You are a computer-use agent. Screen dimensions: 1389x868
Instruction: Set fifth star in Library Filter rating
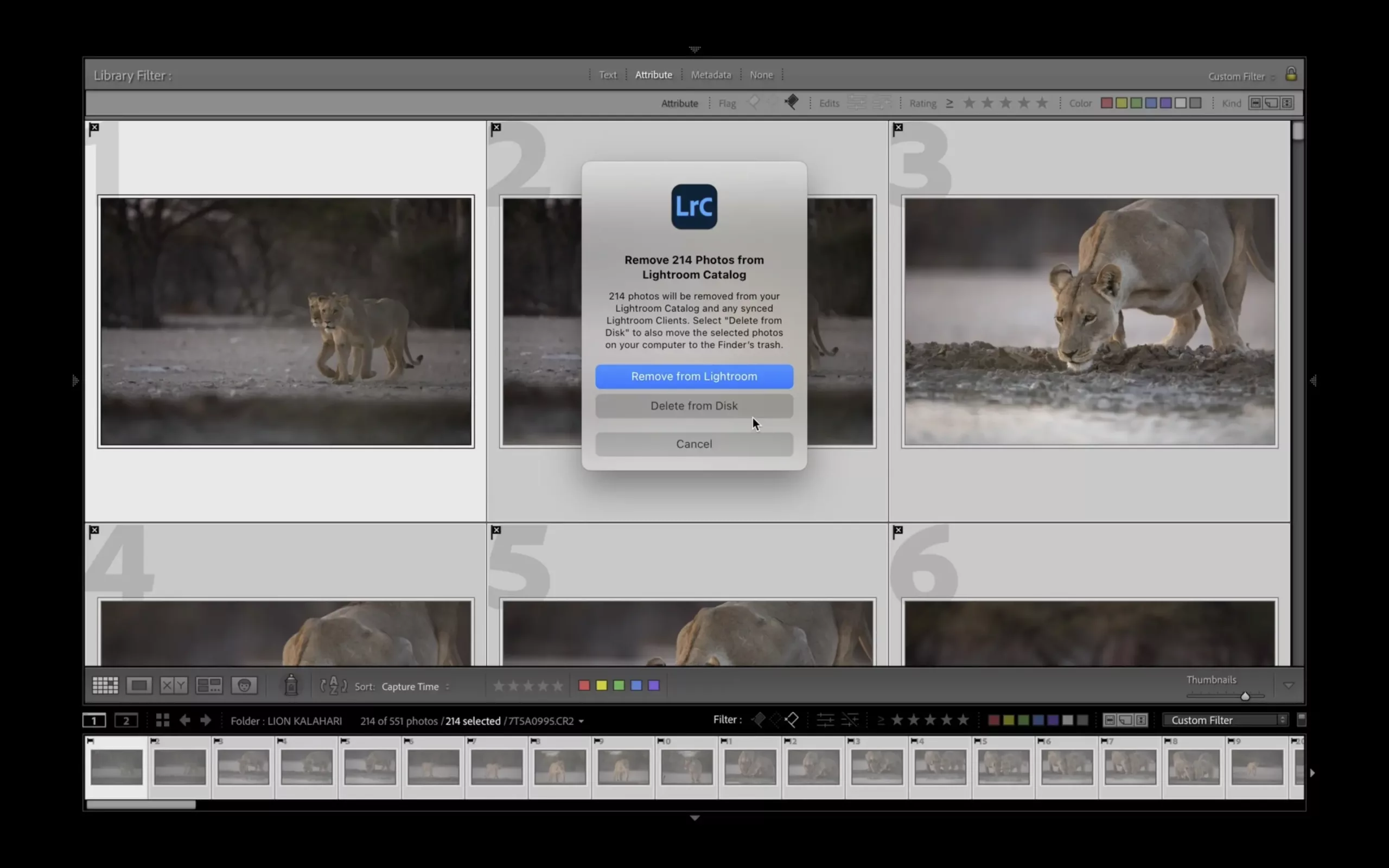pos(1042,103)
